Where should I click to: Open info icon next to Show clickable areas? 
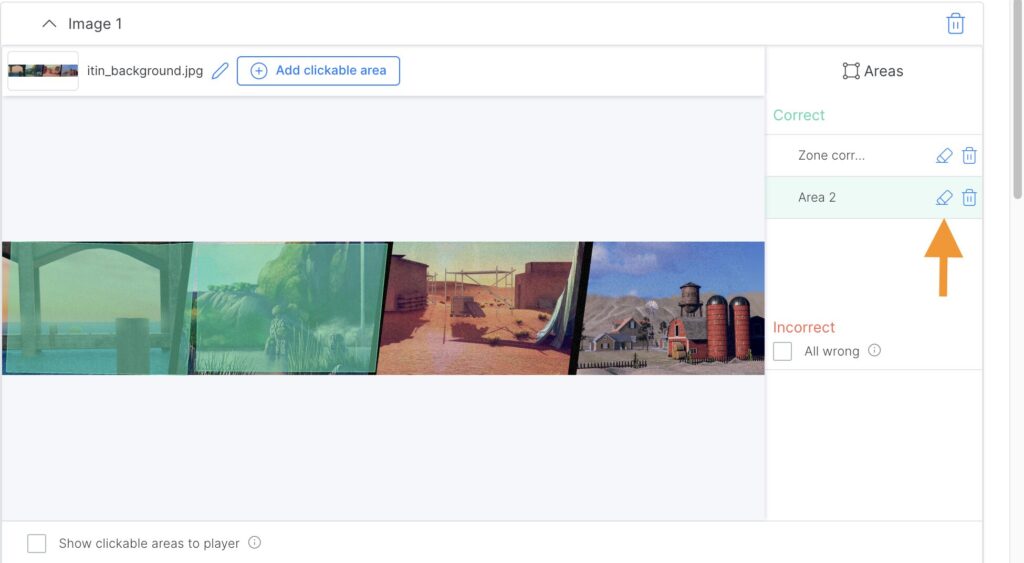click(254, 543)
